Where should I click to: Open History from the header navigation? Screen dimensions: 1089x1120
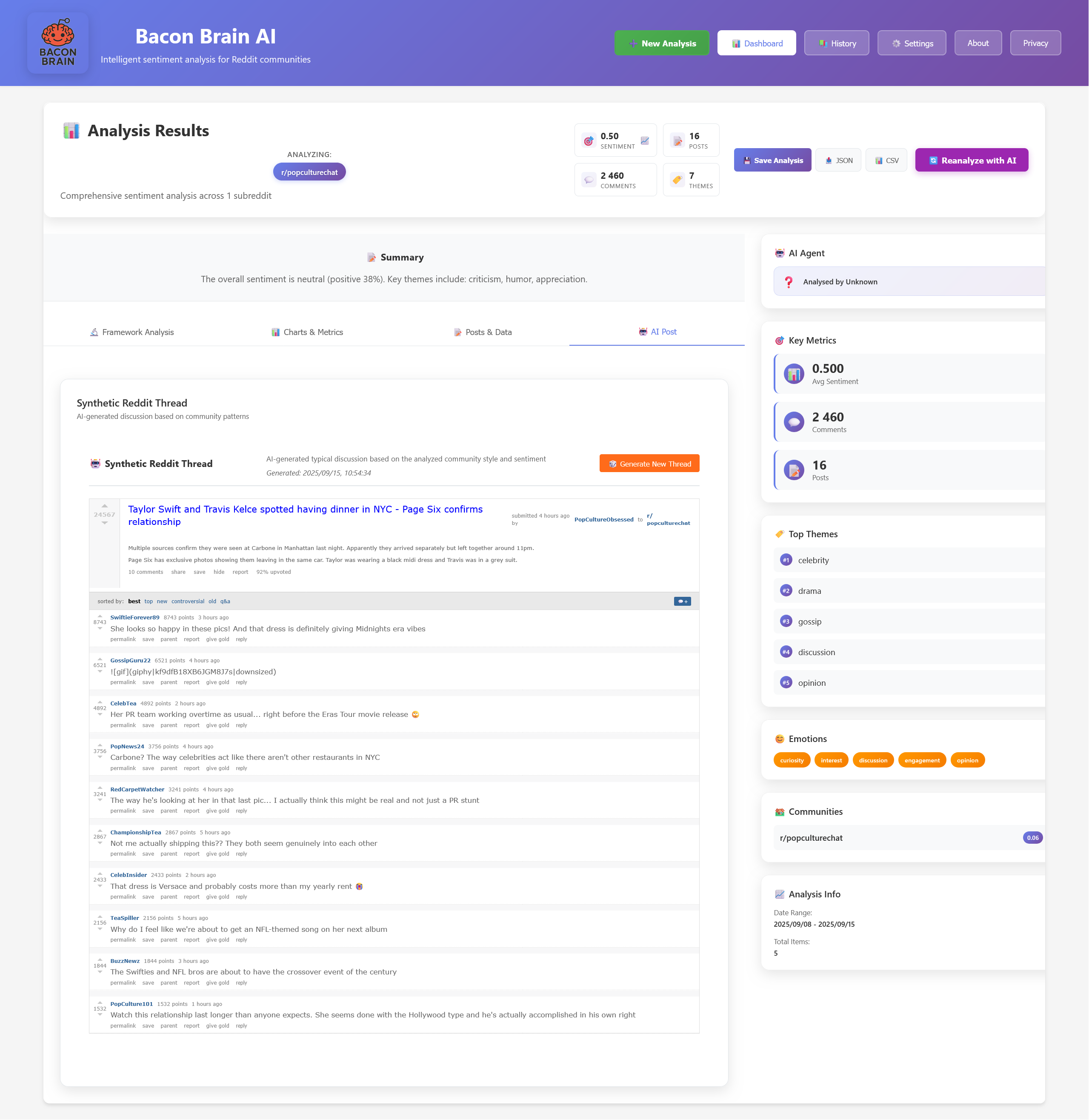(836, 43)
